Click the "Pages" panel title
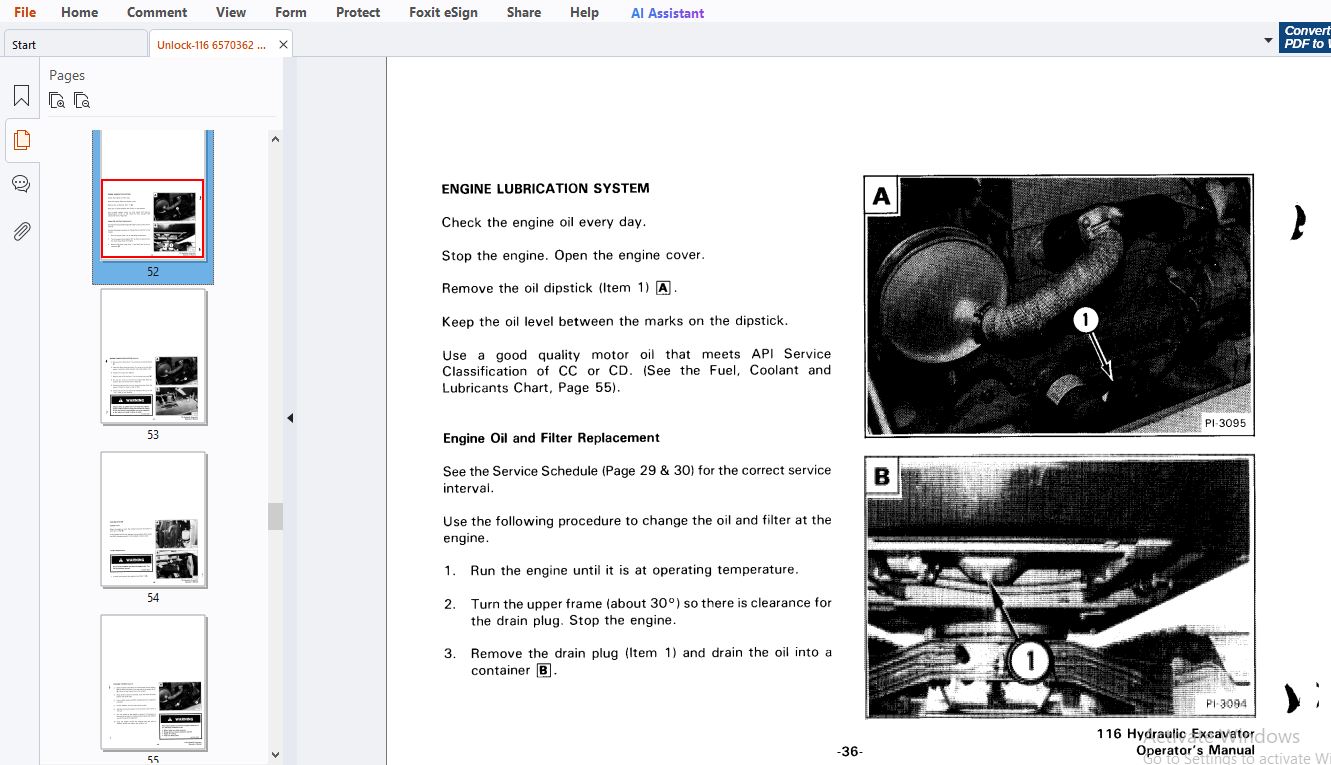This screenshot has height=765, width=1331. [x=67, y=75]
